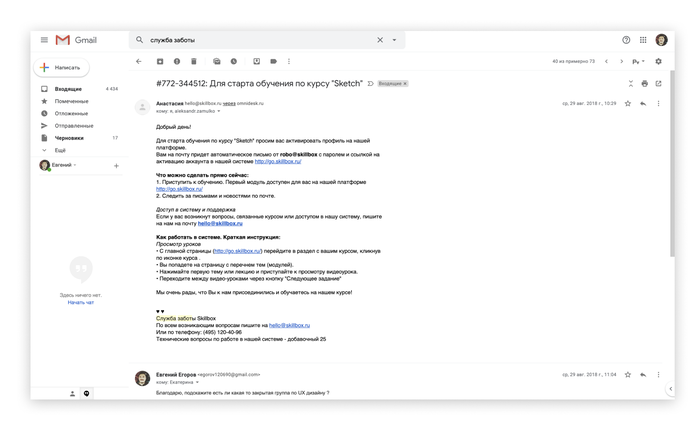Go to the older conversation arrow

(621, 61)
